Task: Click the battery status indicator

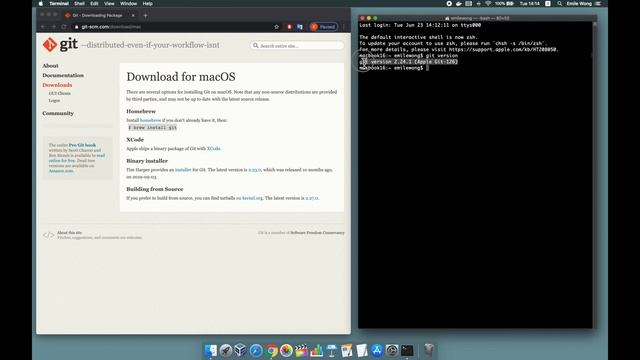Action: [504, 3]
